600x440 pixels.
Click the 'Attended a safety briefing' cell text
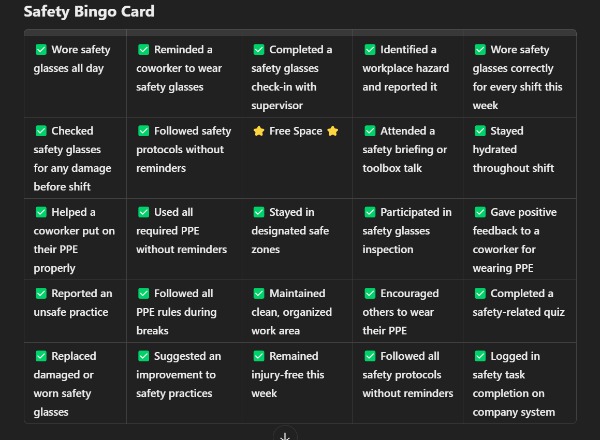404,150
